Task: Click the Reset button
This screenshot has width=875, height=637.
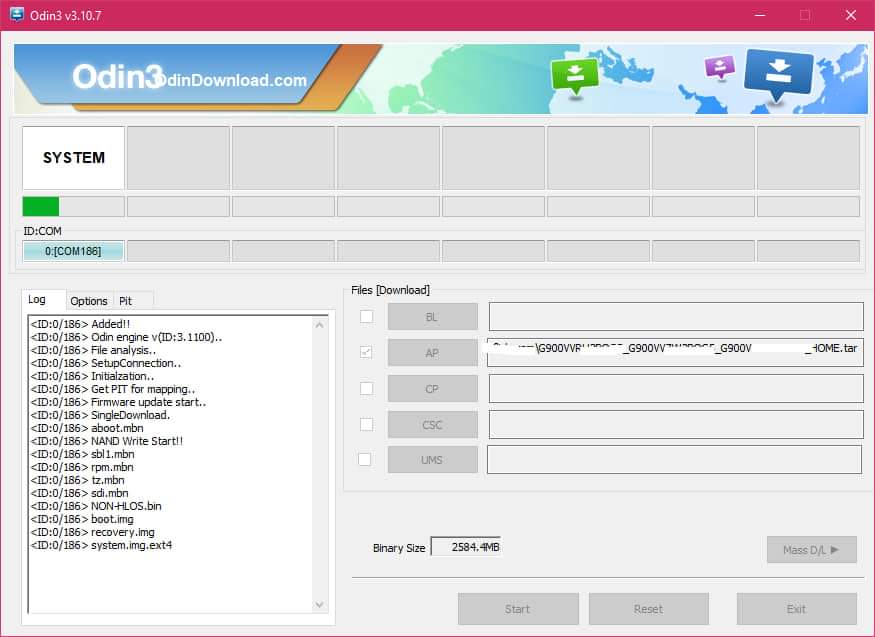Action: pos(648,609)
